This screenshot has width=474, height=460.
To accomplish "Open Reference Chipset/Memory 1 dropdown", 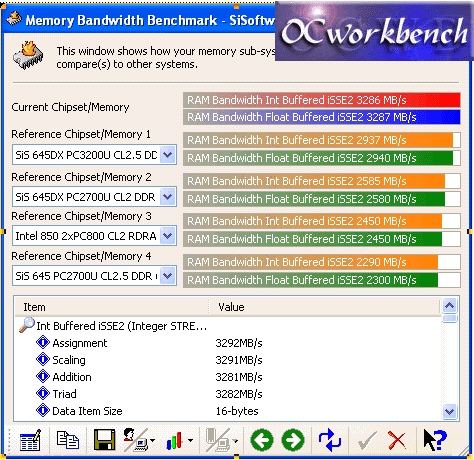I will pyautogui.click(x=167, y=155).
